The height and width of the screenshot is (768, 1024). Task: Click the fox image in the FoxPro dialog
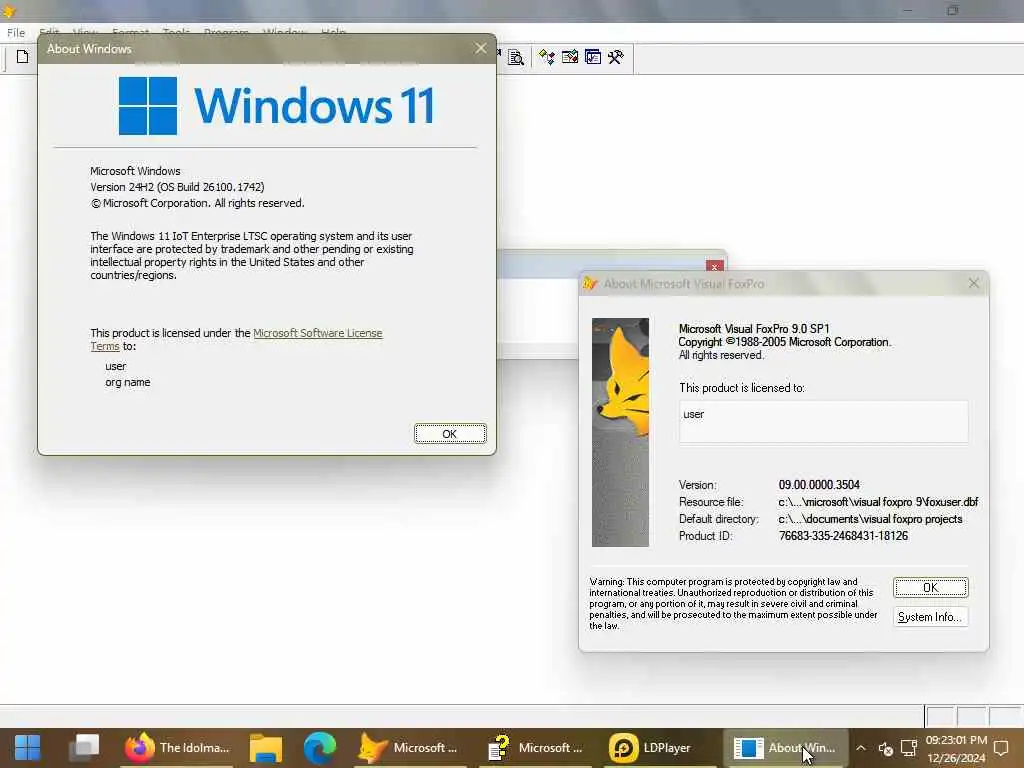tap(620, 432)
